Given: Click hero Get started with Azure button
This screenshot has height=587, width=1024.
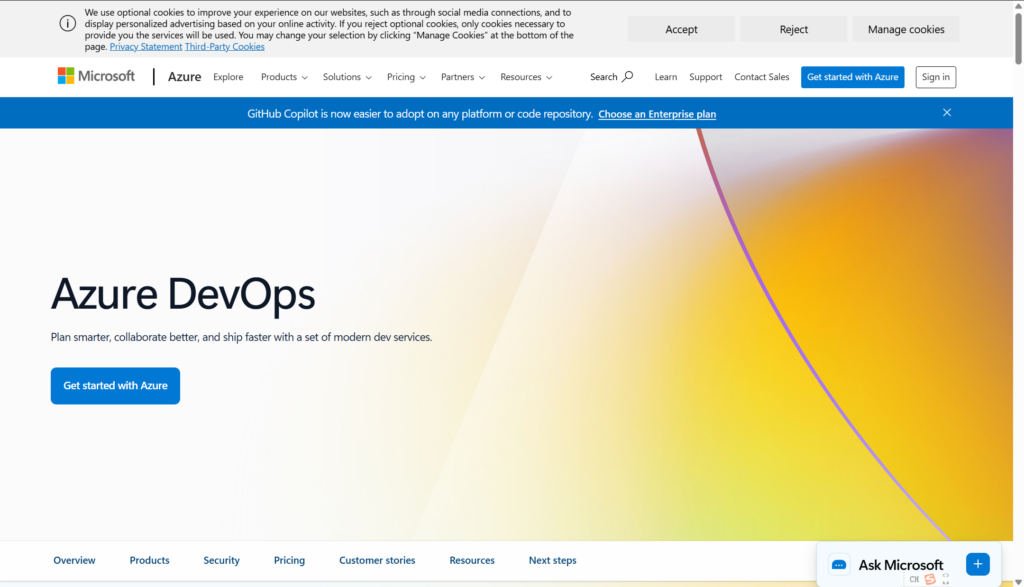Looking at the screenshot, I should pos(116,386).
